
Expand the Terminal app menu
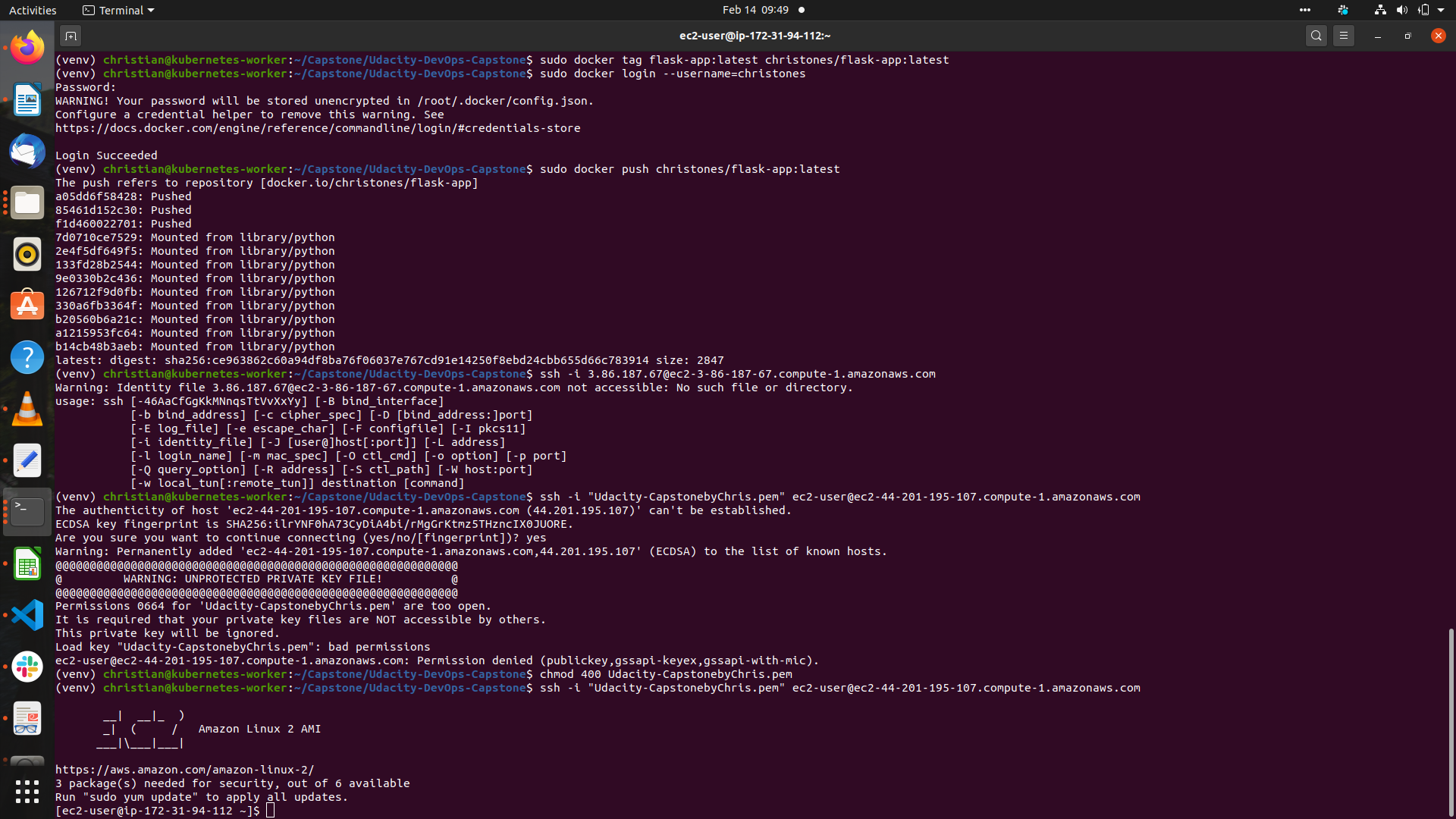point(118,10)
